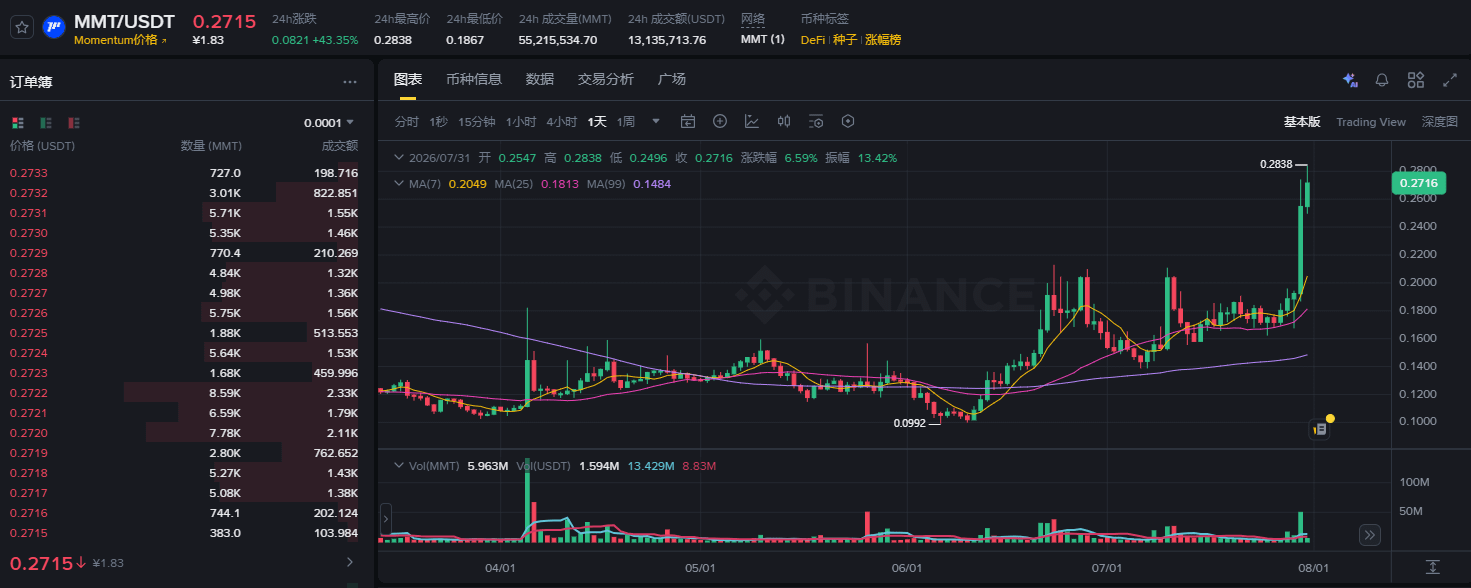Click the 网络 network label
Image resolution: width=1471 pixels, height=588 pixels.
pyautogui.click(x=753, y=19)
